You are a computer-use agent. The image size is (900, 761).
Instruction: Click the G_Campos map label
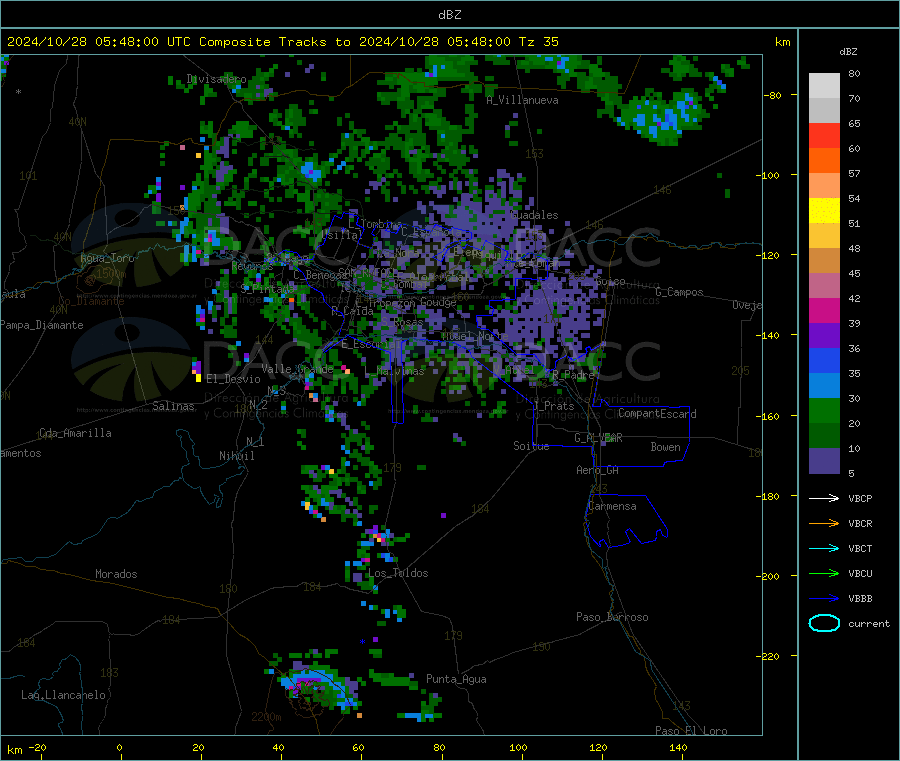click(x=679, y=292)
